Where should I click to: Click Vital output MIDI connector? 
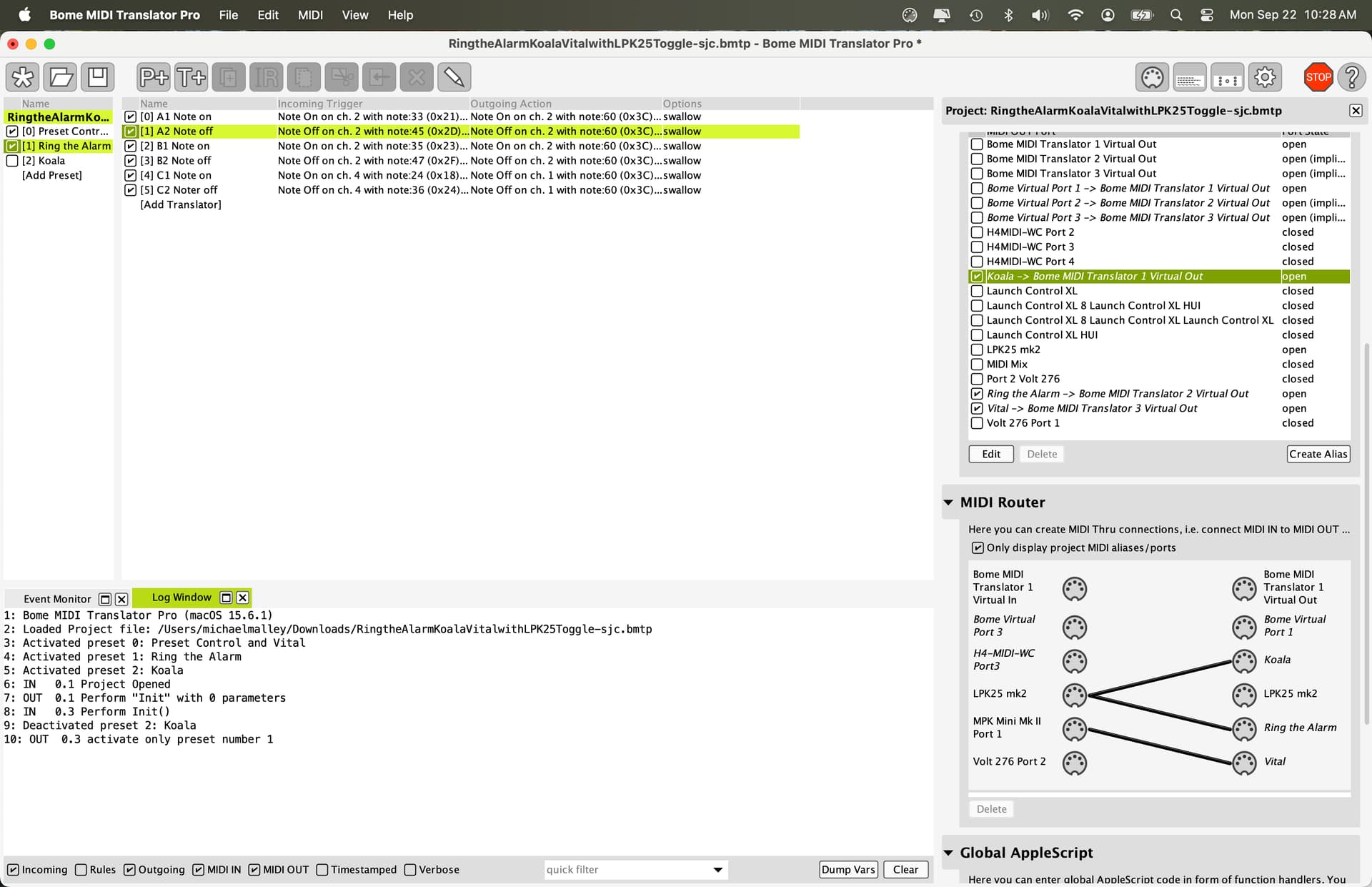(x=1244, y=763)
